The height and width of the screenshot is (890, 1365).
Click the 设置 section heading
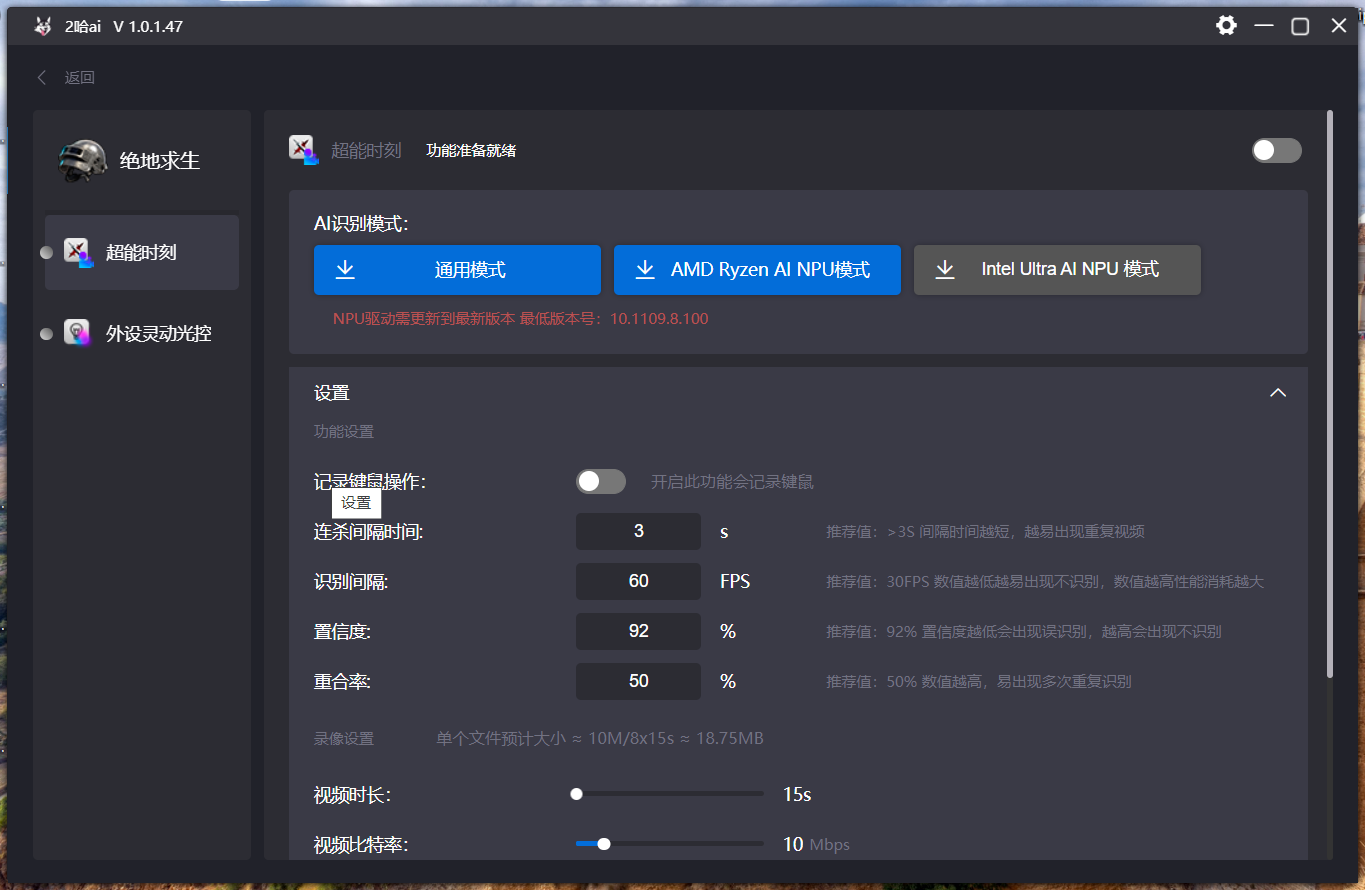point(332,393)
